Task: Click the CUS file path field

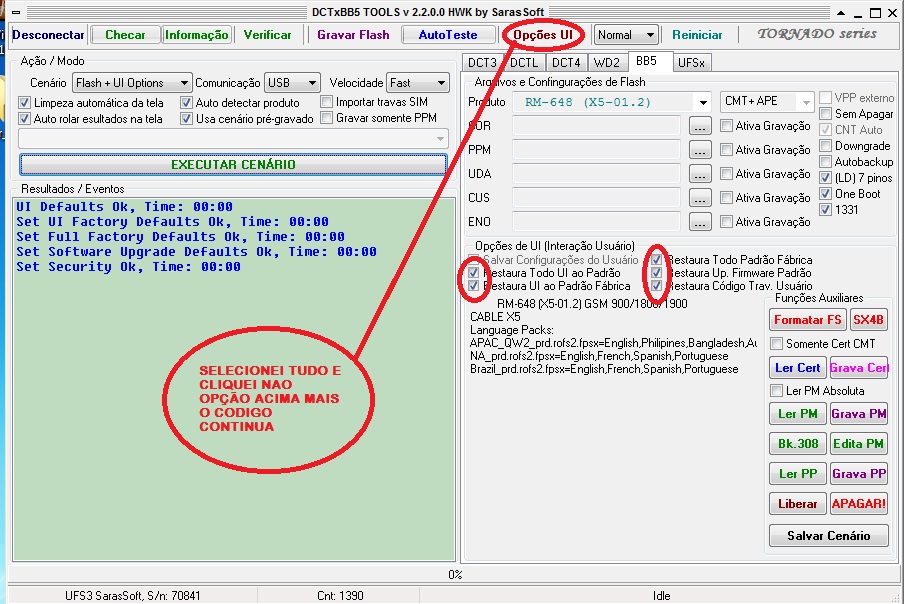Action: click(x=596, y=198)
